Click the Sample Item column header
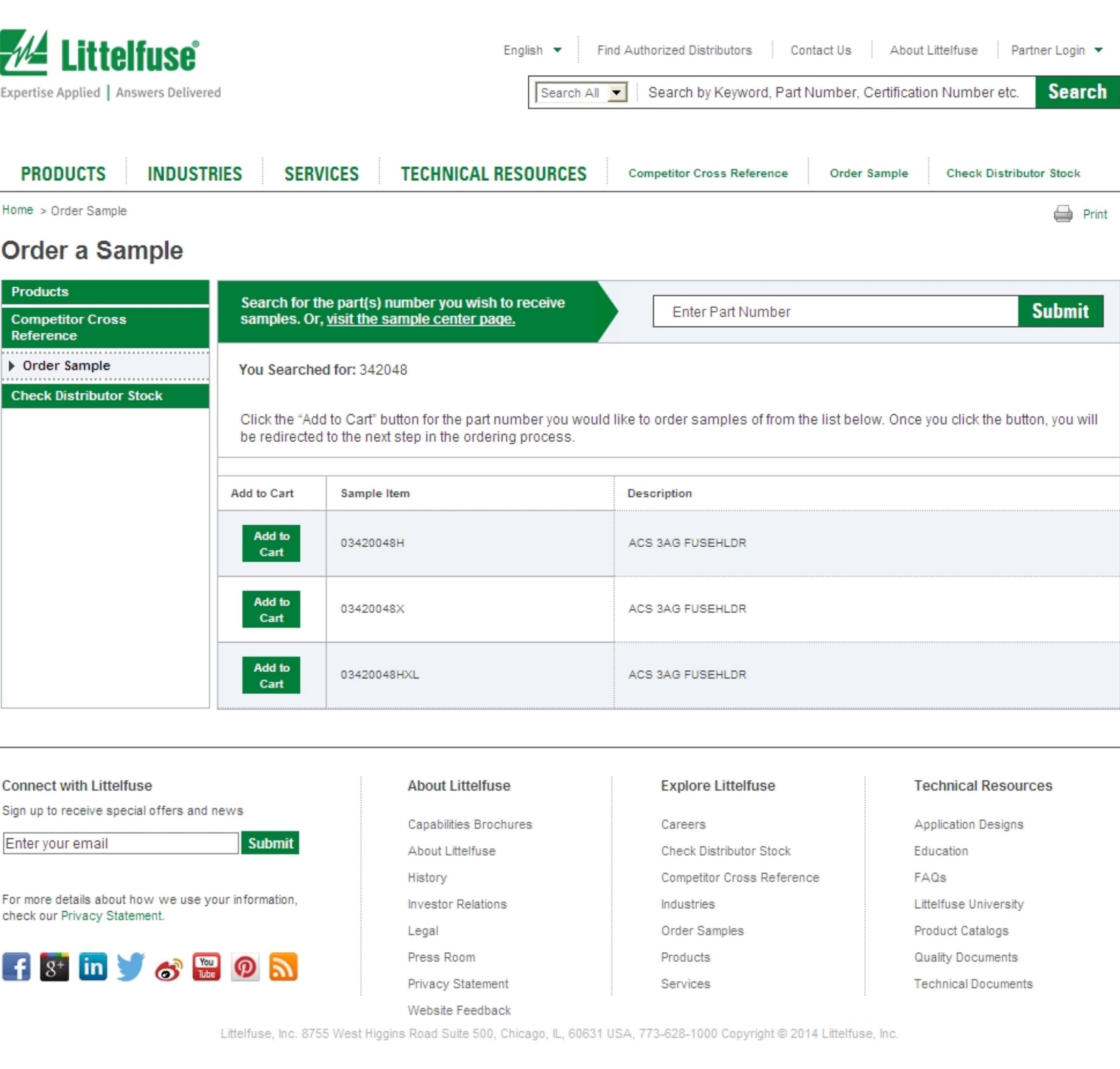The width and height of the screenshot is (1120, 1069). [375, 493]
